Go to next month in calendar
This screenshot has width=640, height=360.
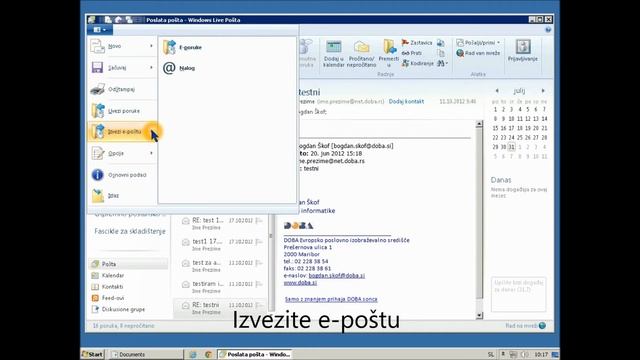[x=543, y=91]
